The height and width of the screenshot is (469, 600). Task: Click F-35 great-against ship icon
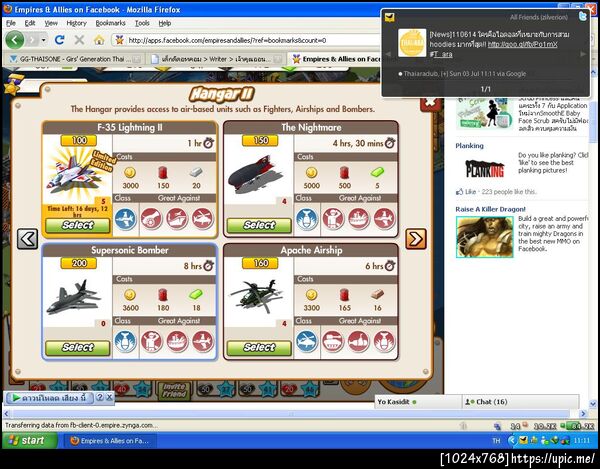[x=177, y=219]
